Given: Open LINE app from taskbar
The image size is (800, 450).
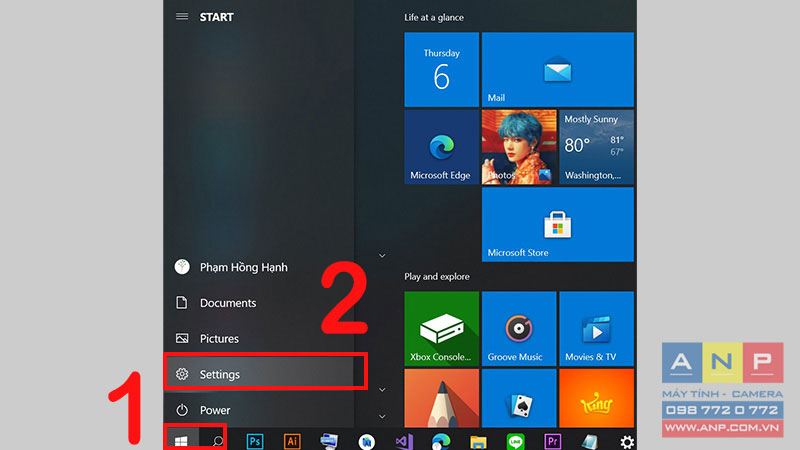Looking at the screenshot, I should pos(515,441).
